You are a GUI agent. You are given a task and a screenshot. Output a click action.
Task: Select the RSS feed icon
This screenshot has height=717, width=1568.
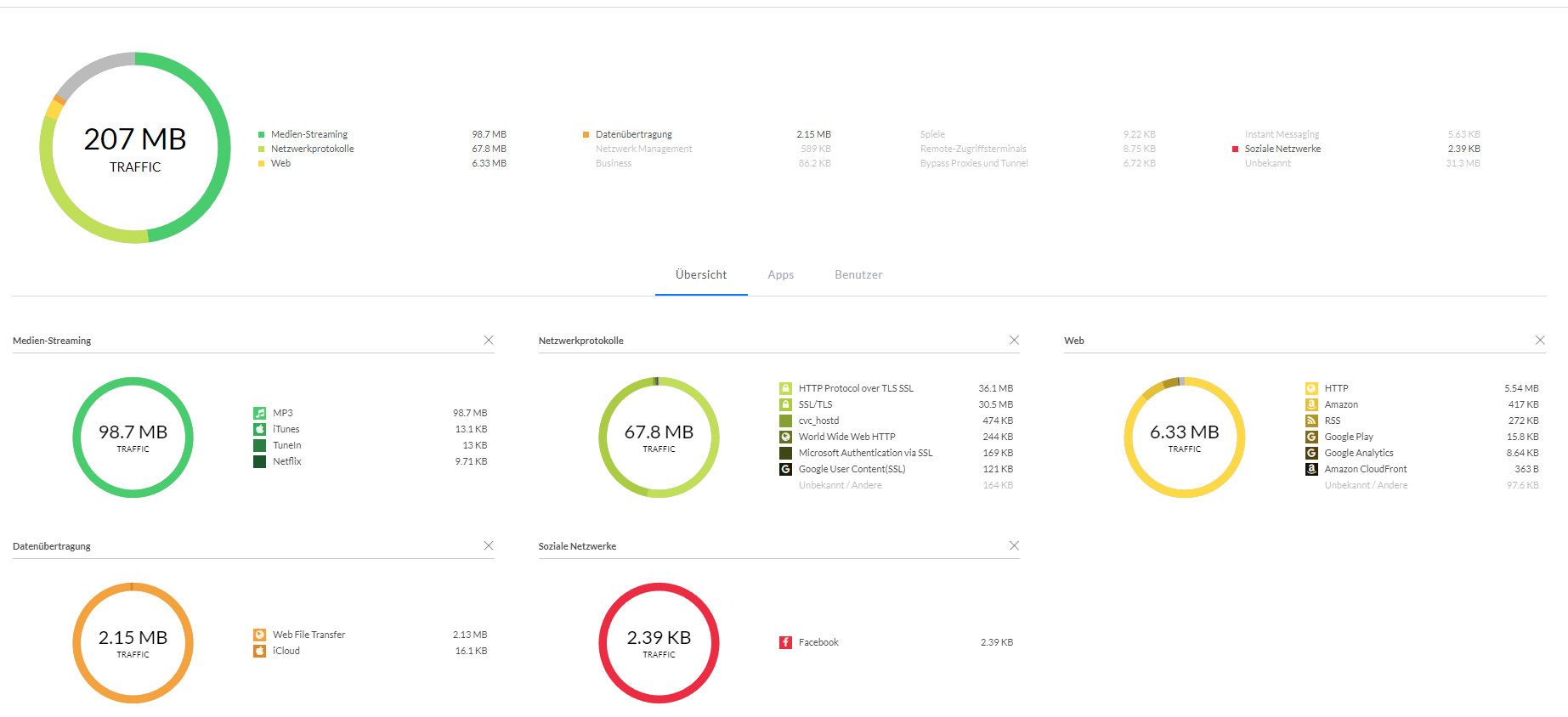(1311, 421)
